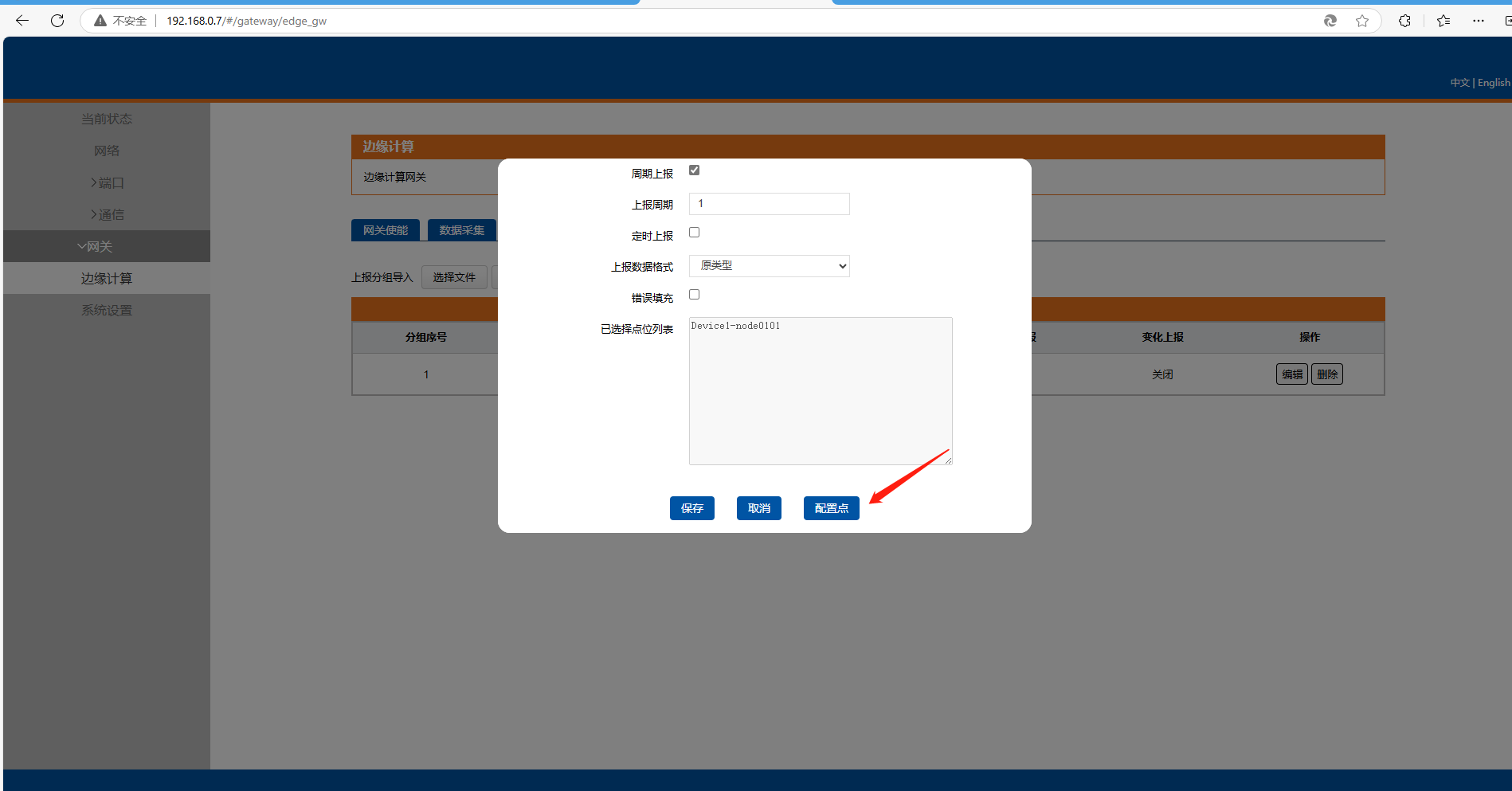Click the 分组序号 column header
Screen dimensions: 1512x791
pyautogui.click(x=426, y=337)
